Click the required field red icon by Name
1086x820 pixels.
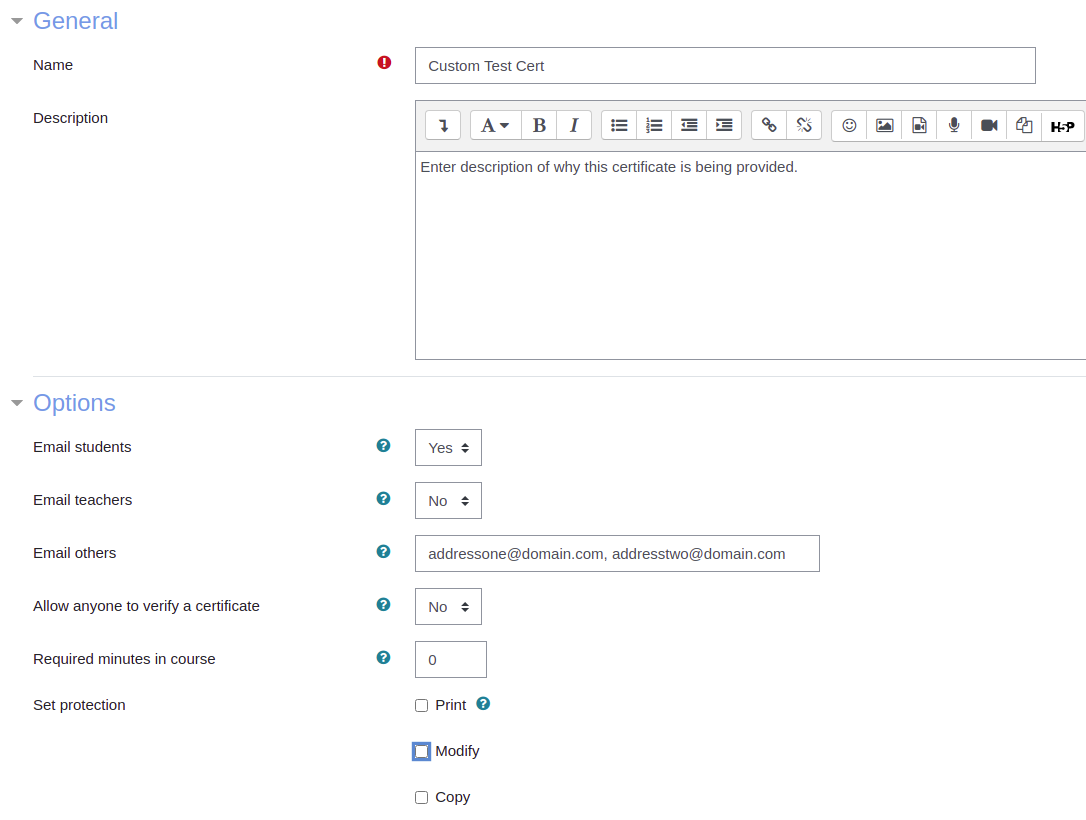(x=384, y=63)
